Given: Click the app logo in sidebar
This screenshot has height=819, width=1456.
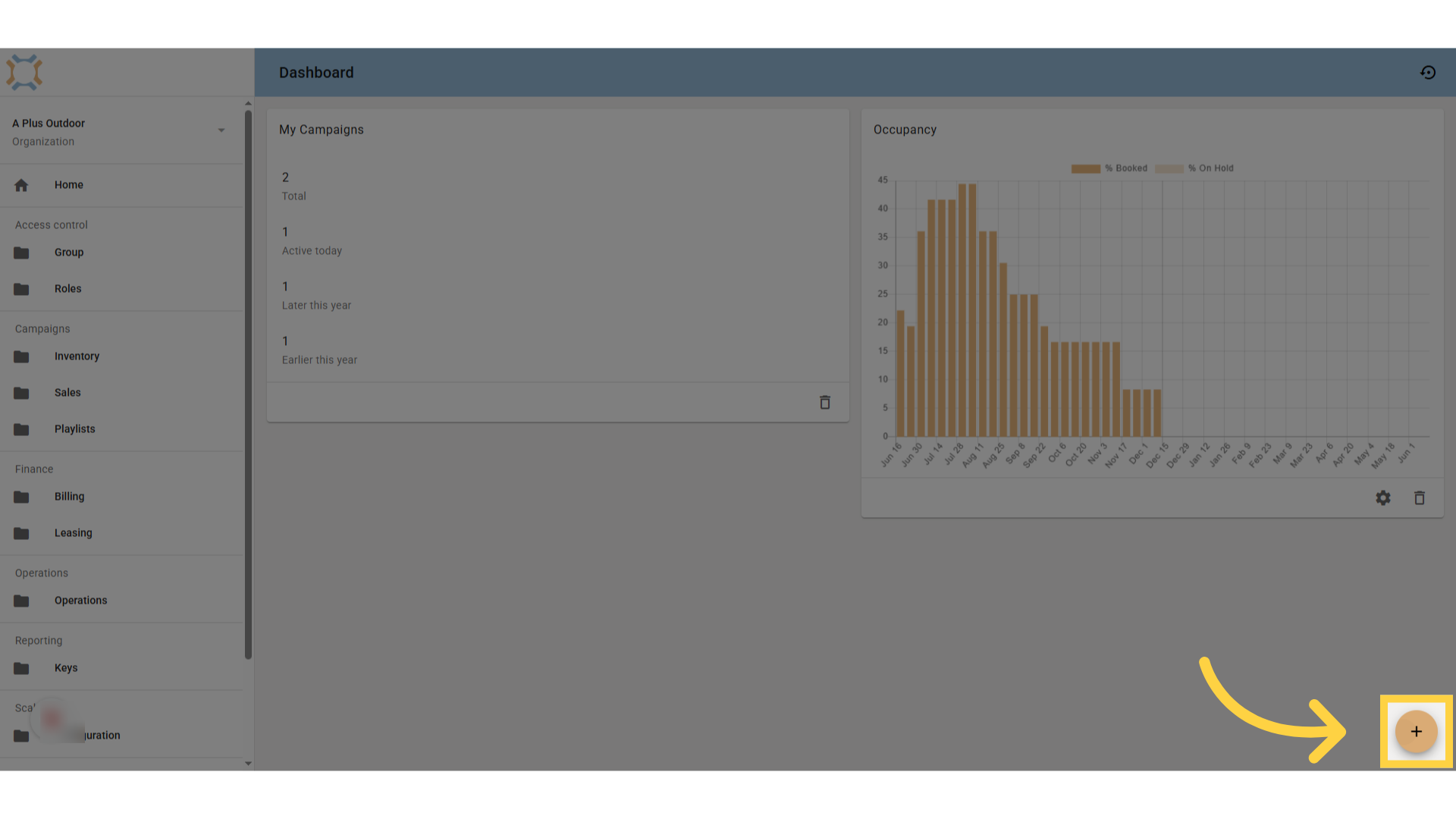Looking at the screenshot, I should coord(24,73).
